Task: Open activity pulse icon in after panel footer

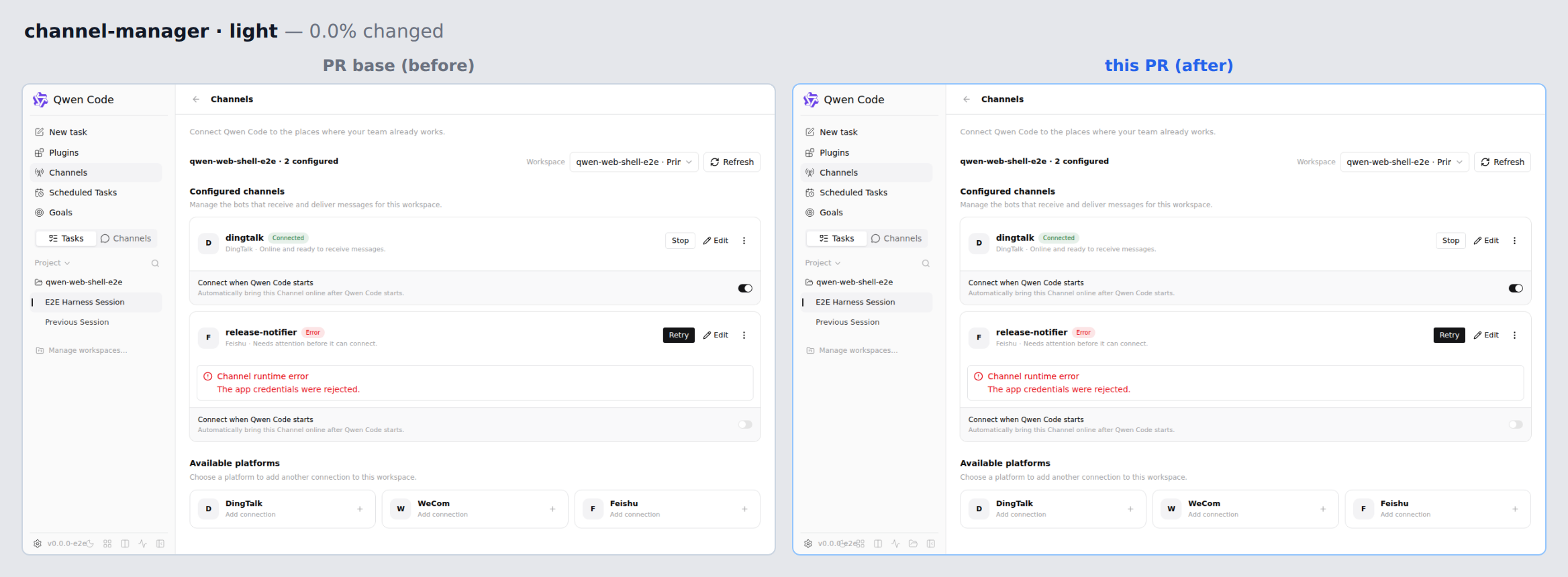Action: (895, 543)
